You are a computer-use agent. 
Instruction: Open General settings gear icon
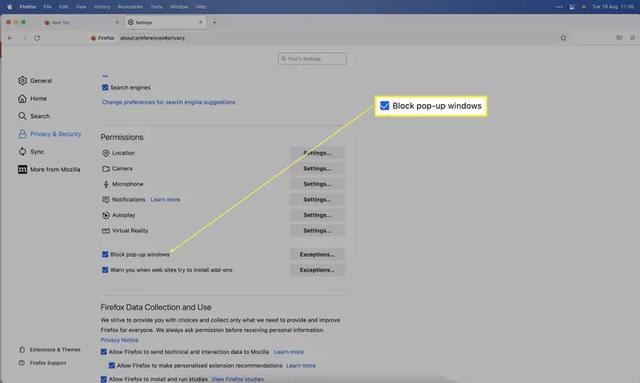(22, 80)
